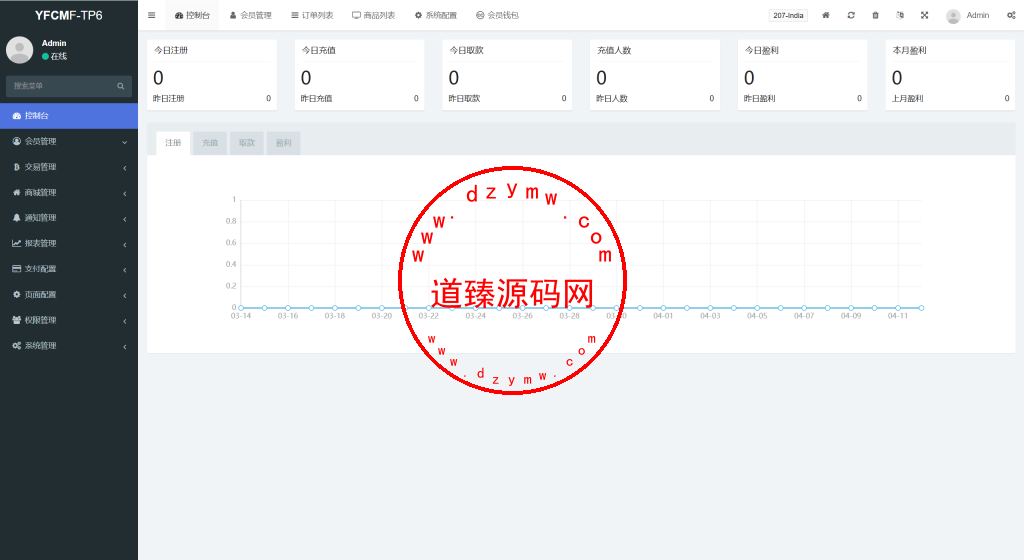Click the 充值人数 card title

614,50
